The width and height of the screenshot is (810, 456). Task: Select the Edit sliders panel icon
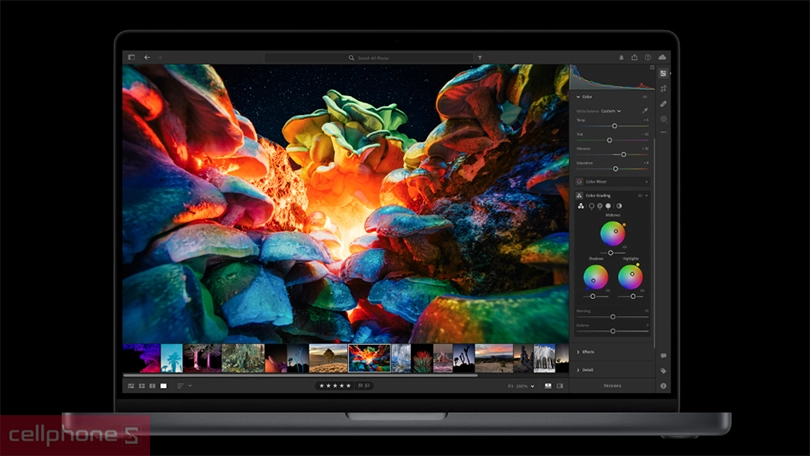663,73
